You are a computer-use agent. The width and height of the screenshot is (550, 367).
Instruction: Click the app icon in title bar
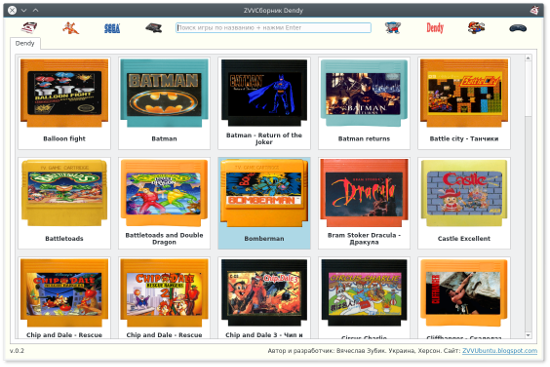[534, 10]
